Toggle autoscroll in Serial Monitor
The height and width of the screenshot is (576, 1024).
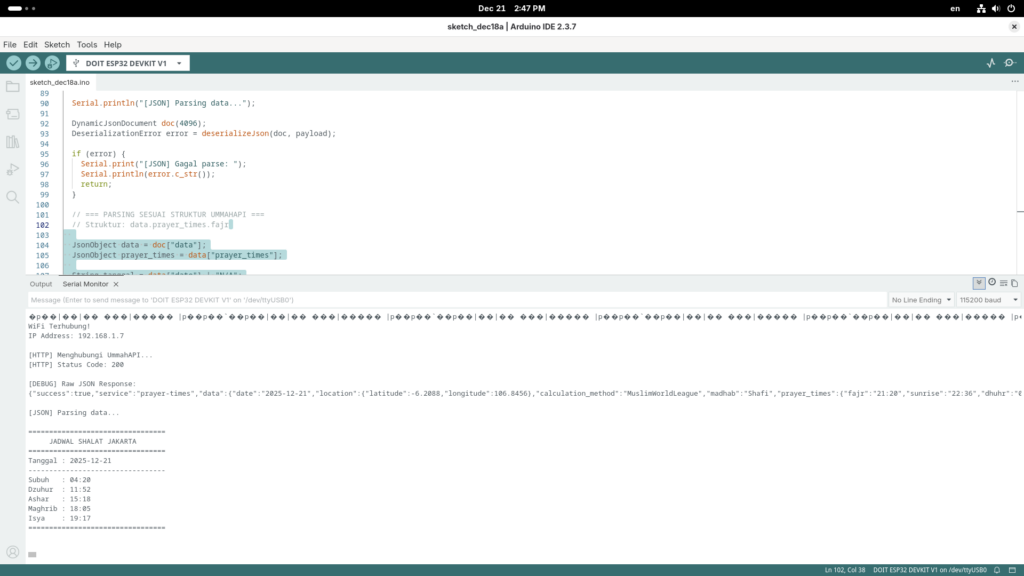979,283
